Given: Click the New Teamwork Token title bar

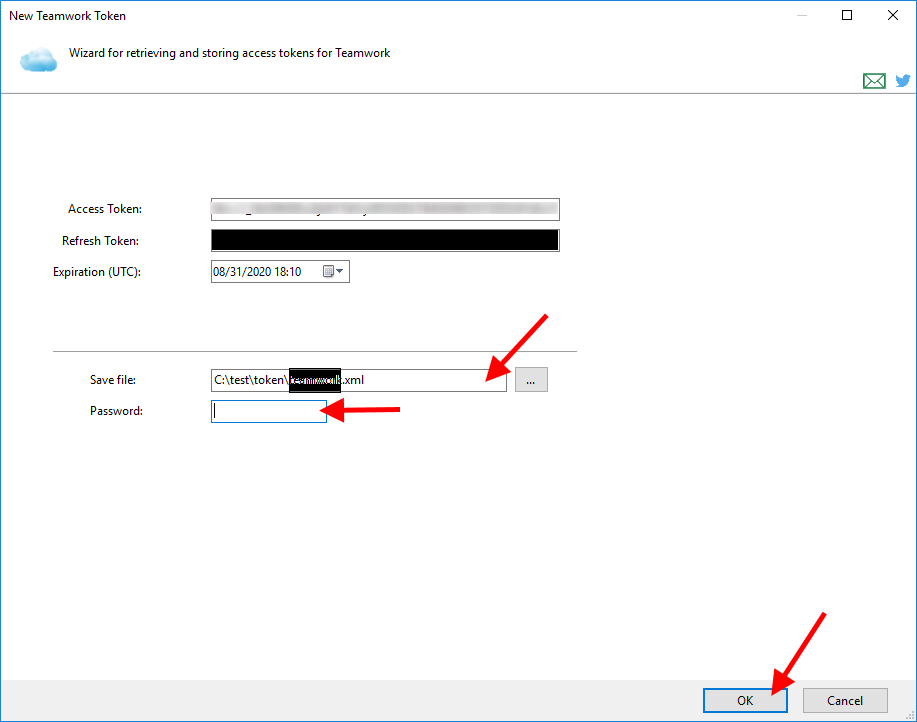Looking at the screenshot, I should (400, 16).
